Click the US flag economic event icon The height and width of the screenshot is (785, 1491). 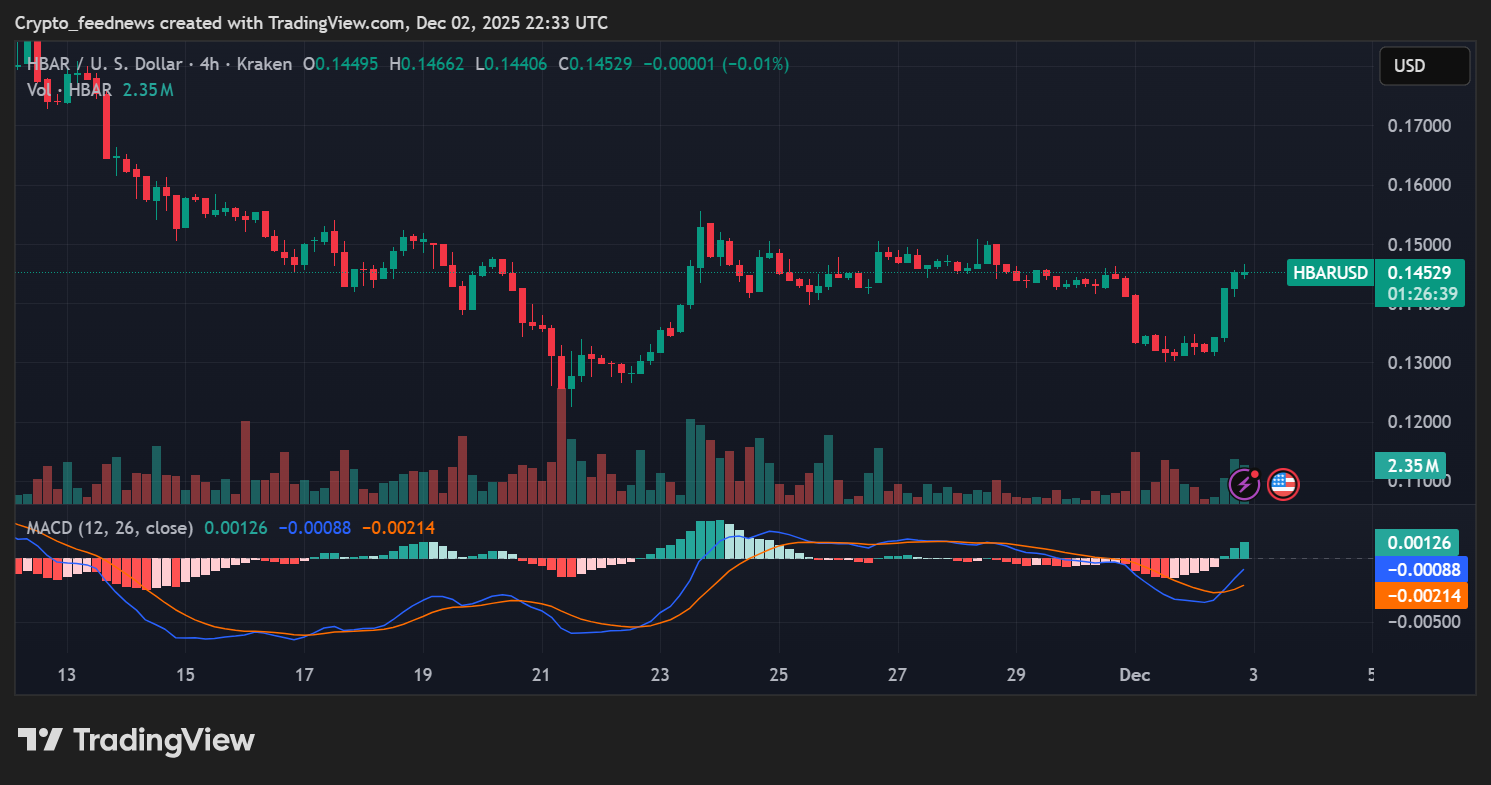pyautogui.click(x=1282, y=485)
